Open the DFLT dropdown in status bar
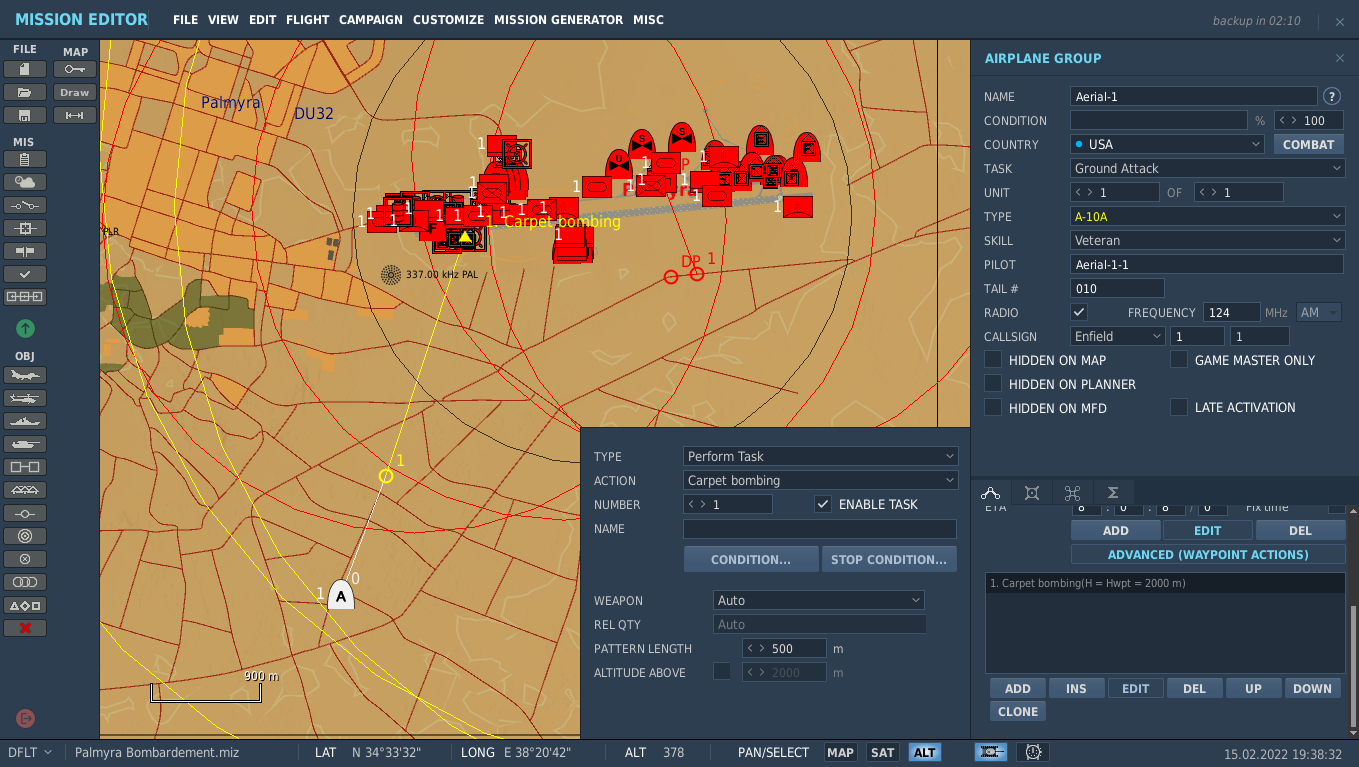Image resolution: width=1359 pixels, height=767 pixels. point(29,752)
